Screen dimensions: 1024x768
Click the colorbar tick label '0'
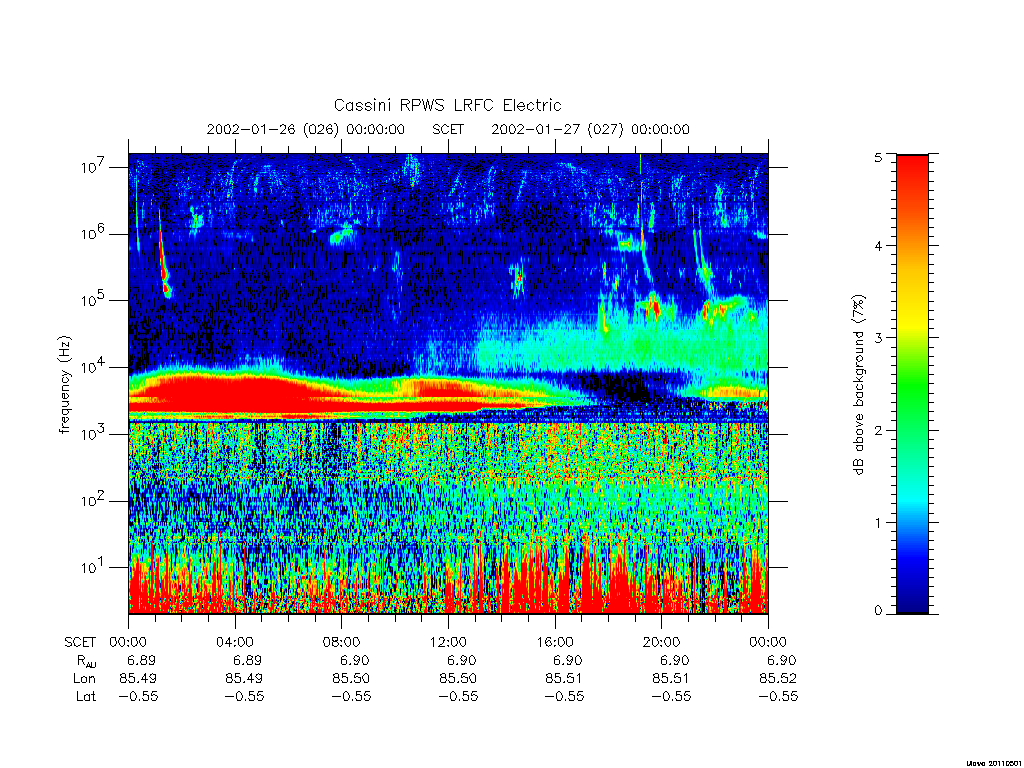click(878, 610)
